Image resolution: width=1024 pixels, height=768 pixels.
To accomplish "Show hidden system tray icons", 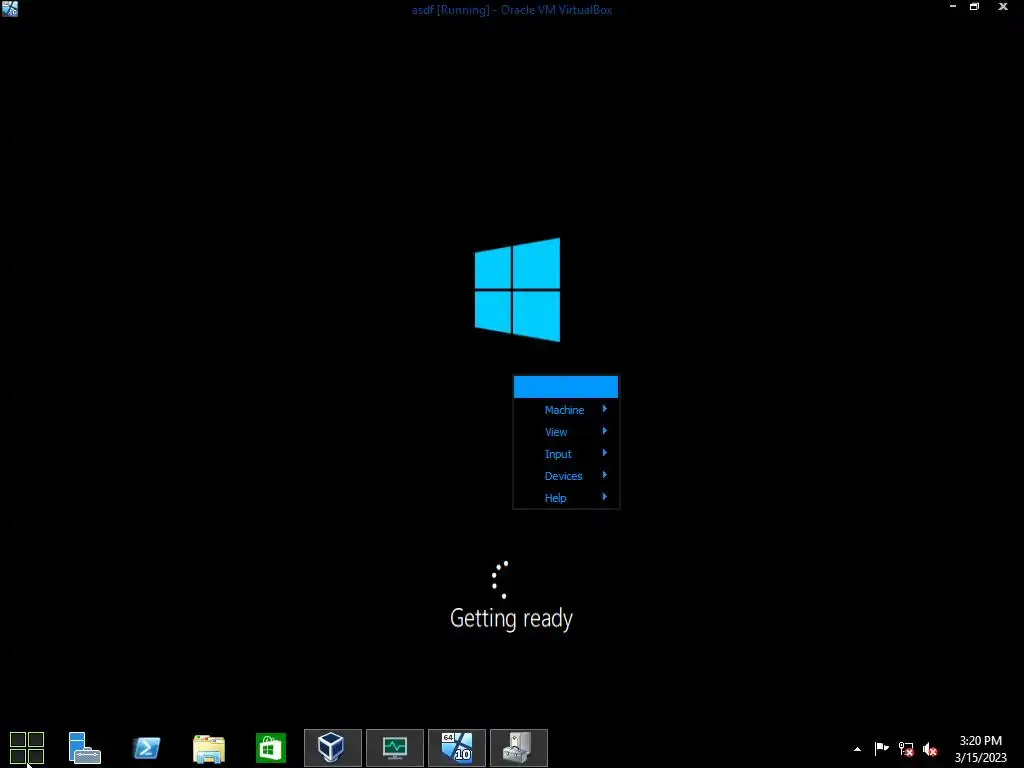I will point(857,749).
